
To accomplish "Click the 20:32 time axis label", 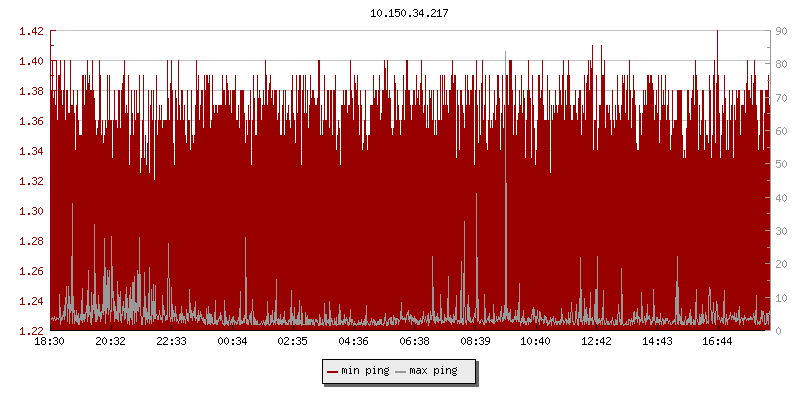I will click(111, 342).
